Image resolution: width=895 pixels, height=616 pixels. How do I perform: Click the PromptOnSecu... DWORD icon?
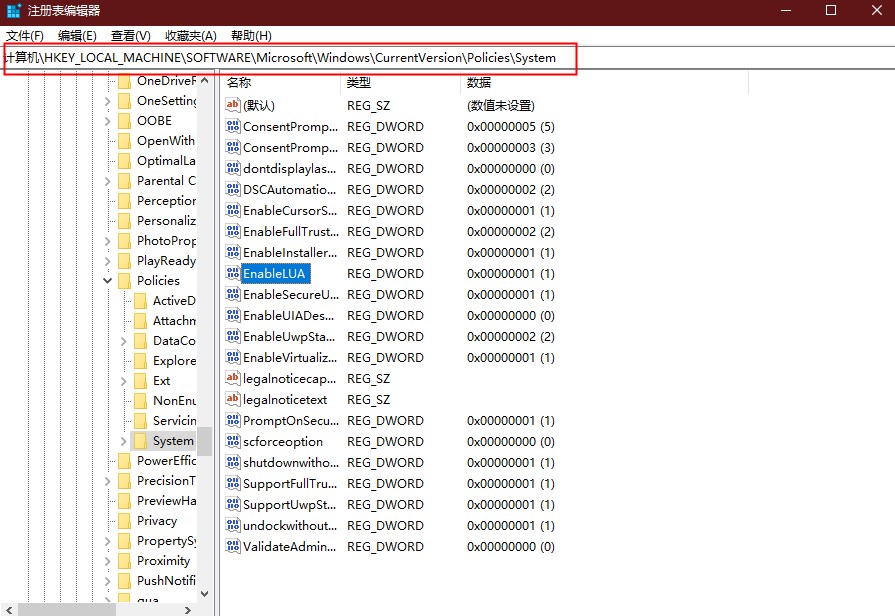tap(232, 421)
